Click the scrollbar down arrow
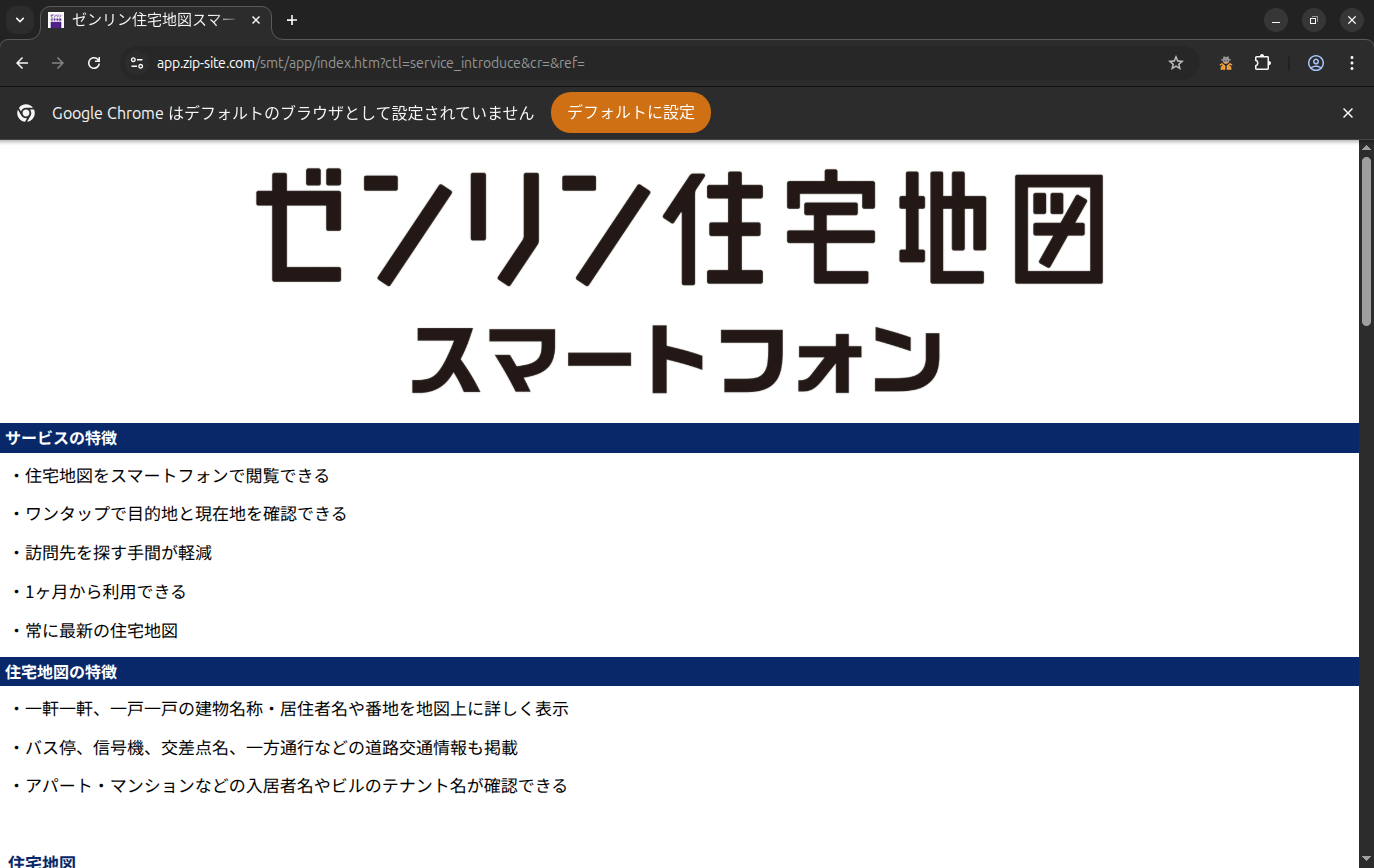Image resolution: width=1374 pixels, height=868 pixels. pos(1366,861)
